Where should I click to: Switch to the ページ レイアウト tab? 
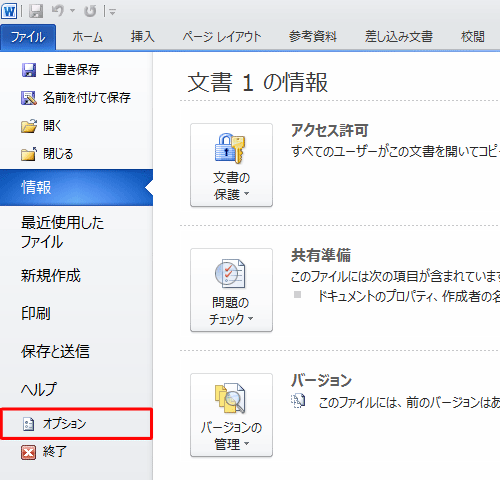click(222, 37)
